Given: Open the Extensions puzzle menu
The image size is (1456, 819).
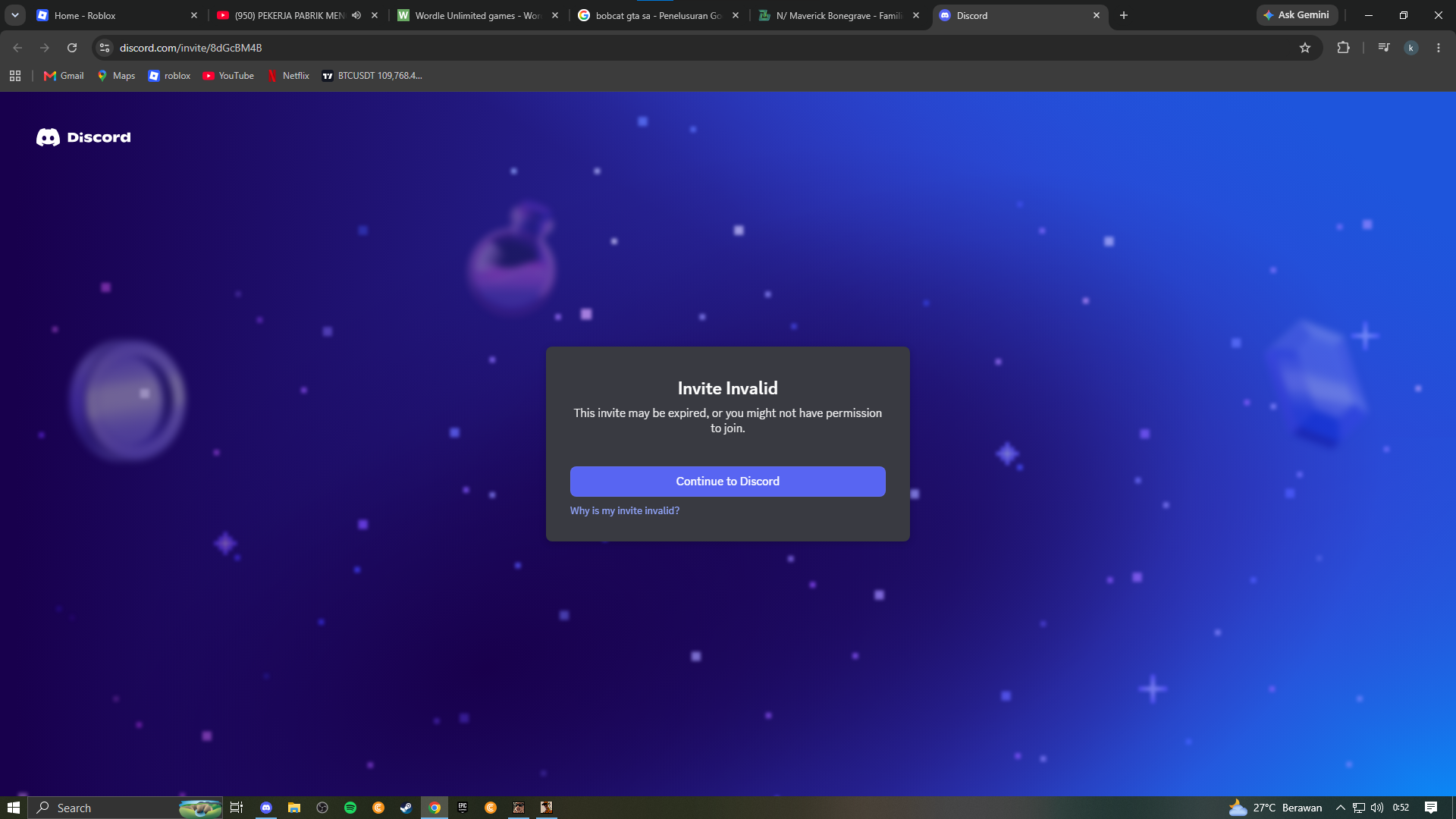Looking at the screenshot, I should pyautogui.click(x=1343, y=48).
